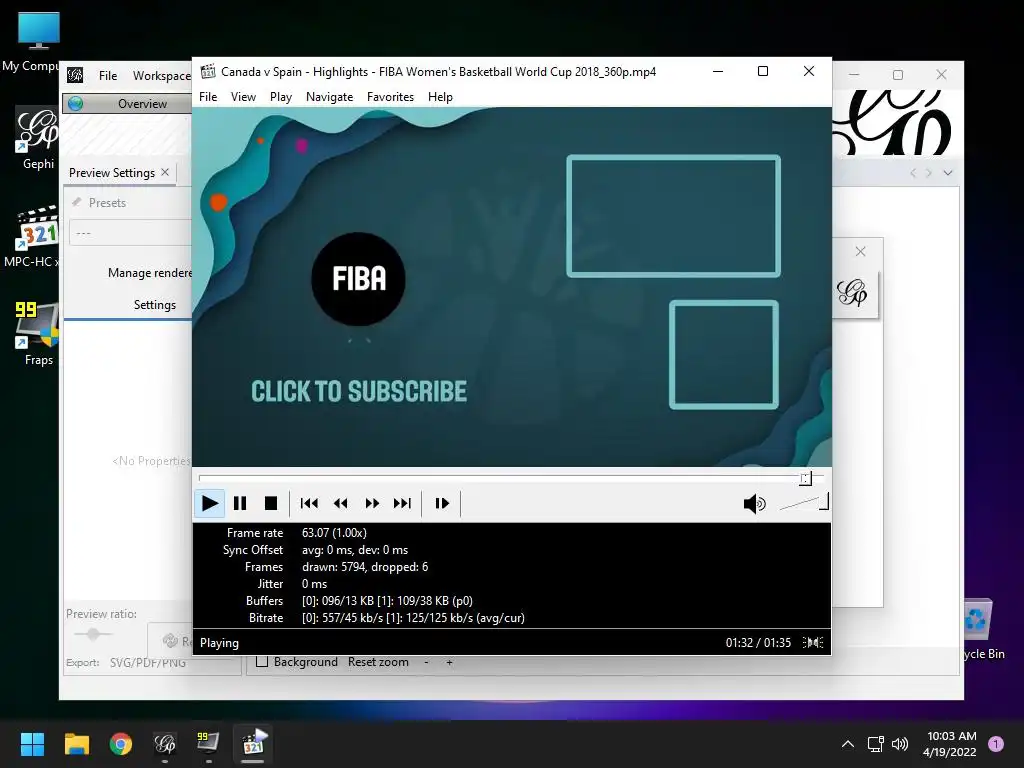1024x768 pixels.
Task: Switch to Gephi in the taskbar
Action: tap(165, 744)
